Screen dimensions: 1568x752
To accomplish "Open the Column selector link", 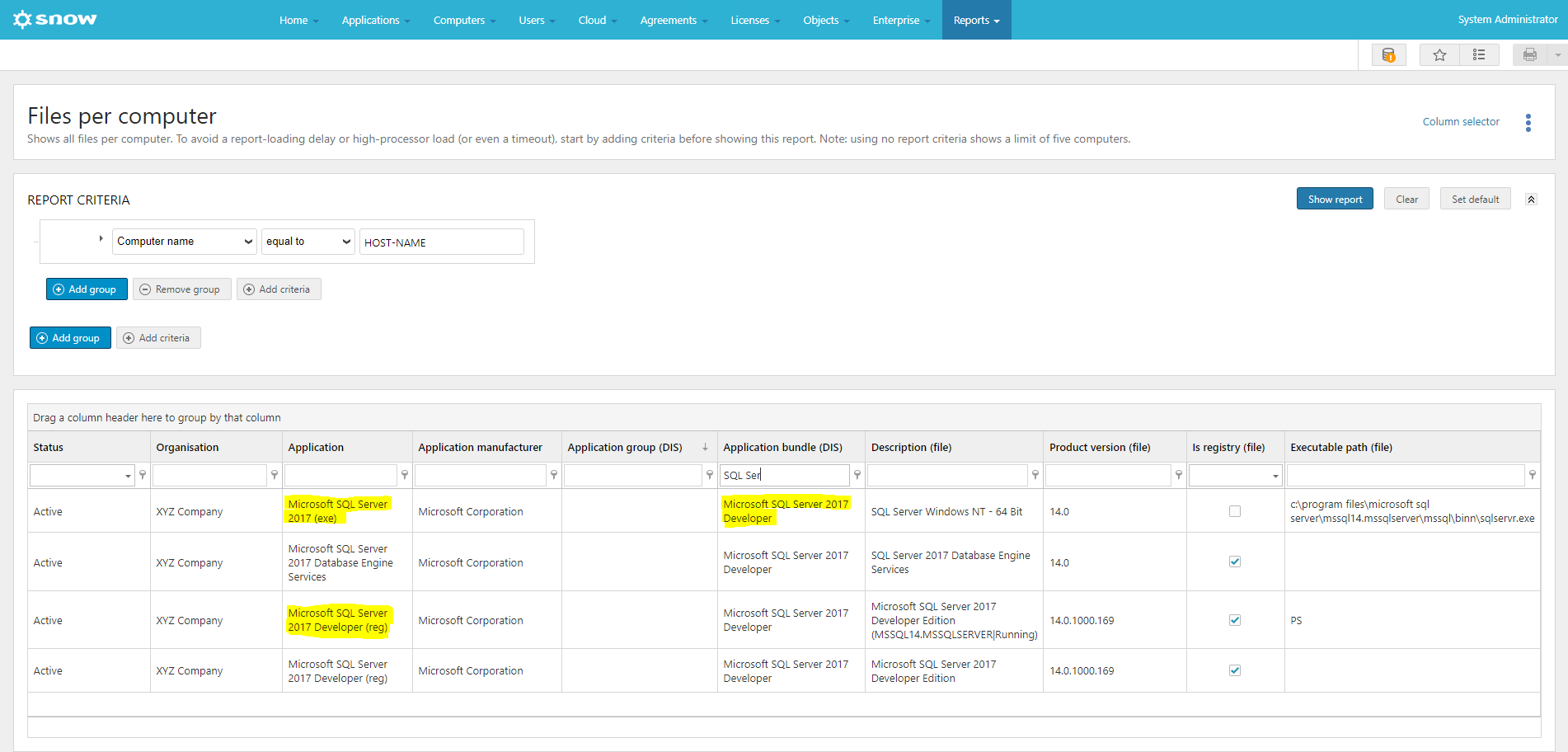I will click(x=1461, y=121).
